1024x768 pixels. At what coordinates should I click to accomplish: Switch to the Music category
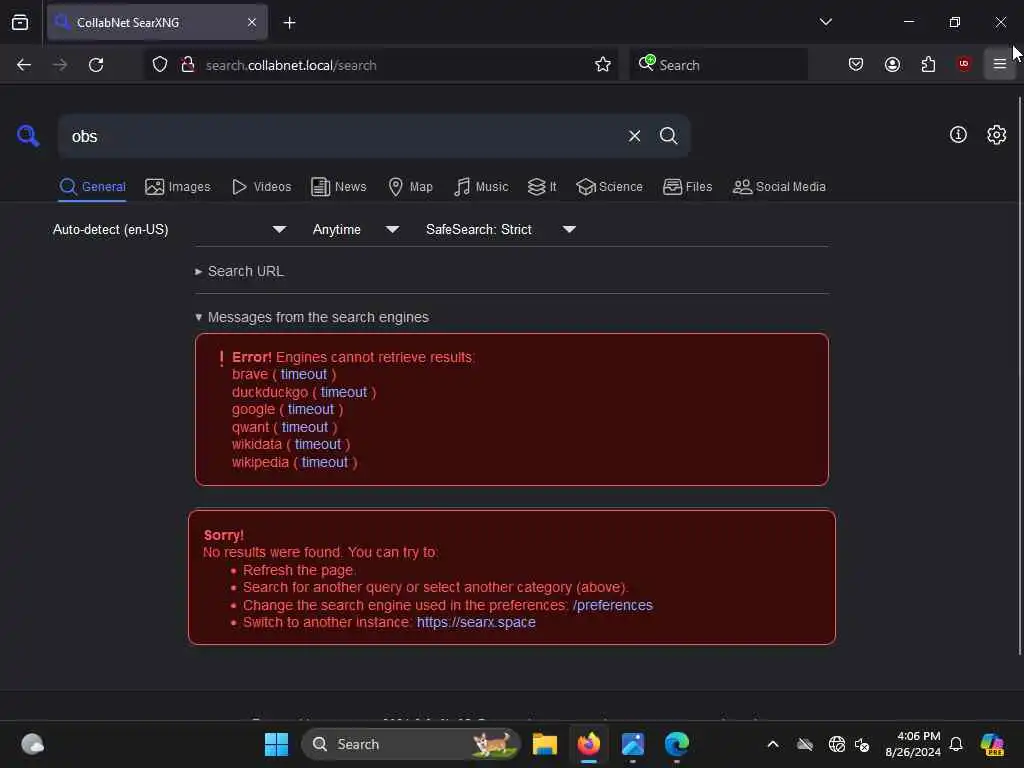pyautogui.click(x=481, y=187)
